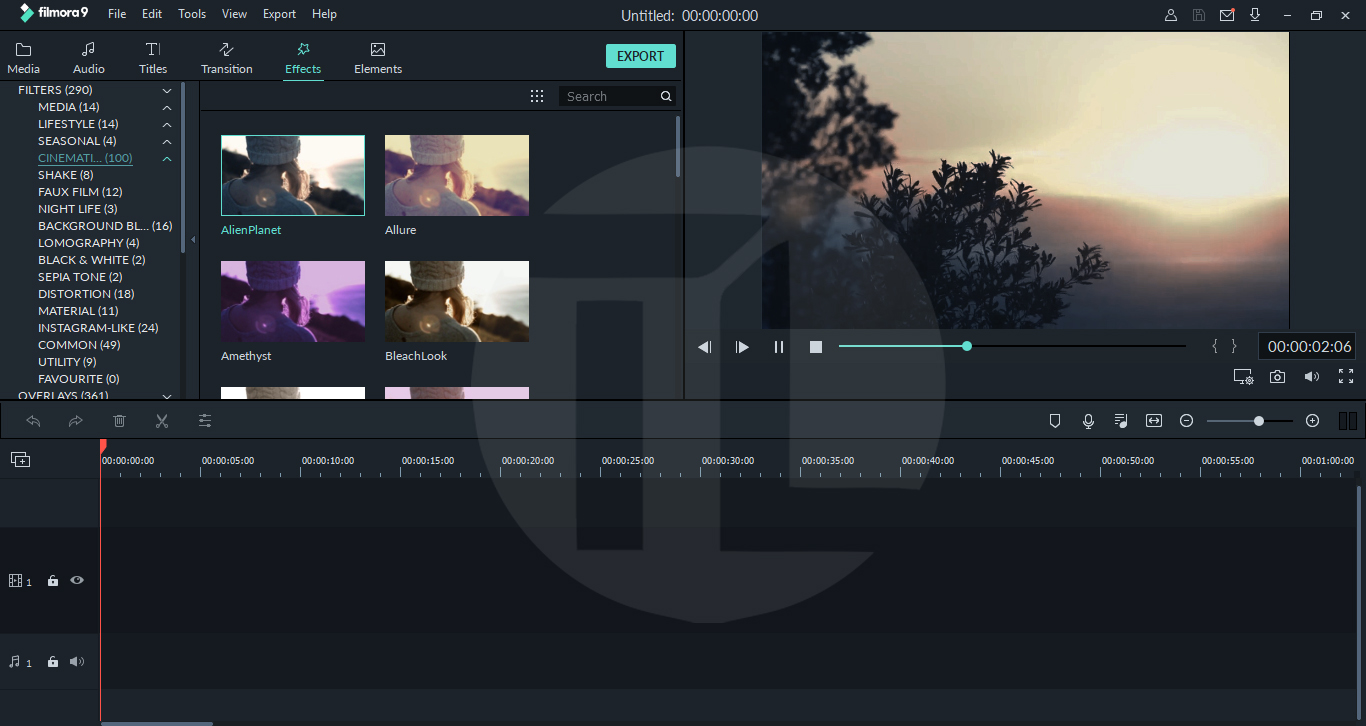
Task: Open the add track icon above the timeline
Action: pyautogui.click(x=19, y=459)
